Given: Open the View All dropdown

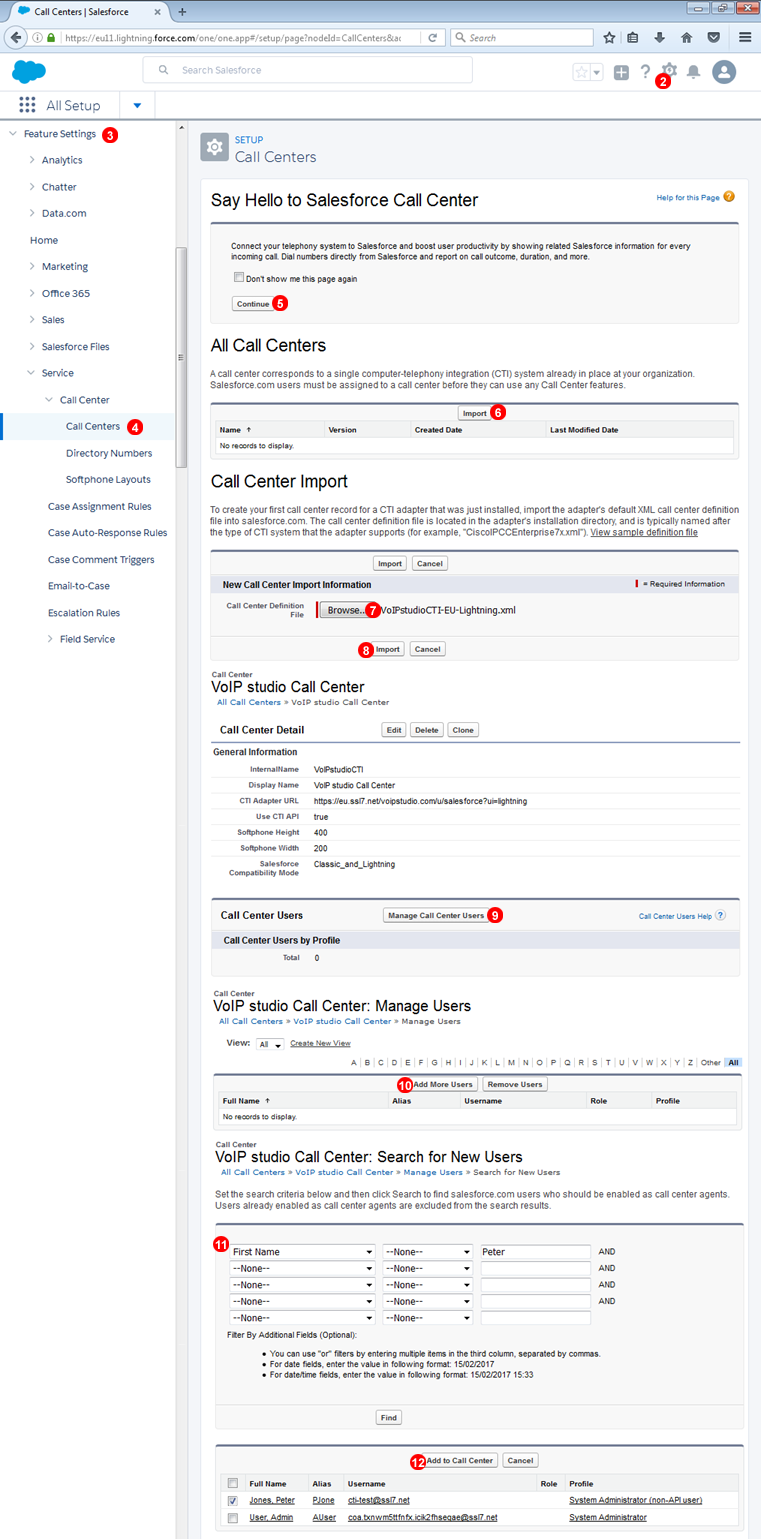Looking at the screenshot, I should pos(270,1044).
